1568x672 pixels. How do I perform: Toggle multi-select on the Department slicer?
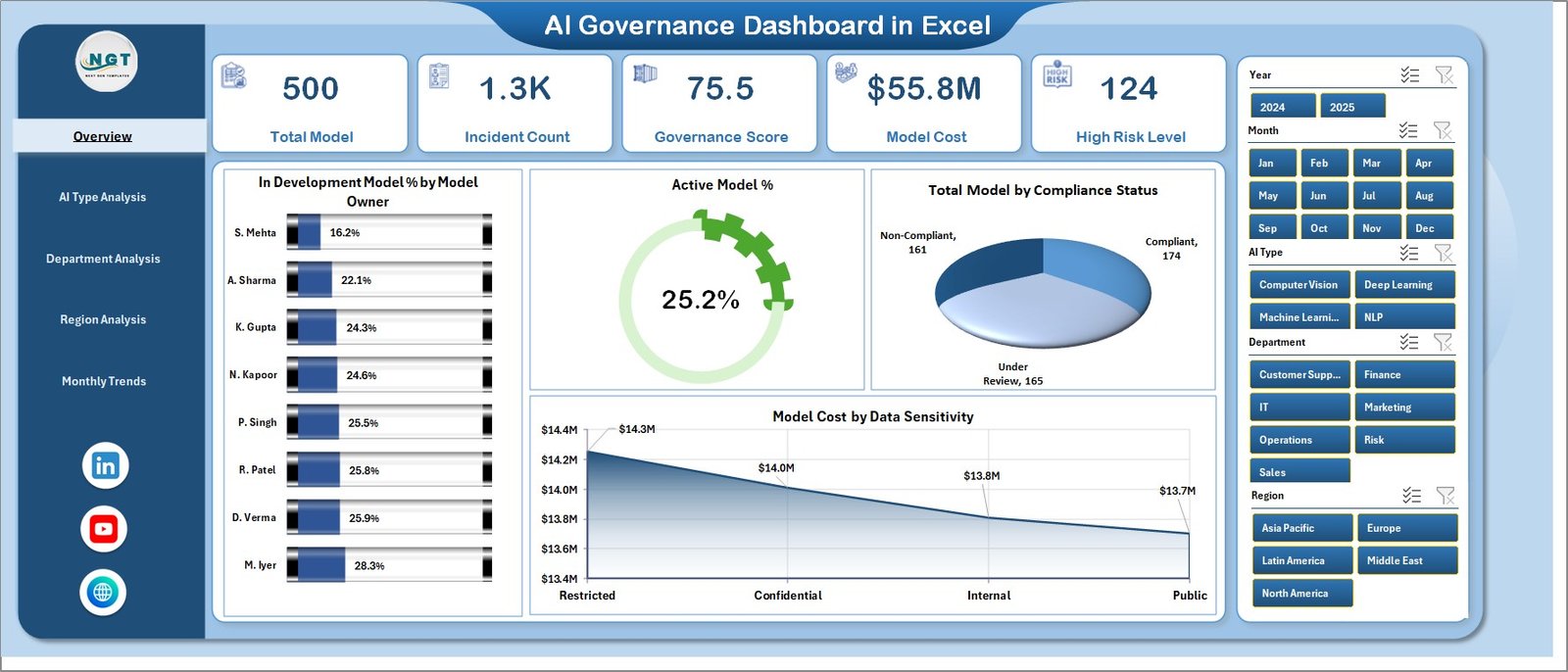1408,342
